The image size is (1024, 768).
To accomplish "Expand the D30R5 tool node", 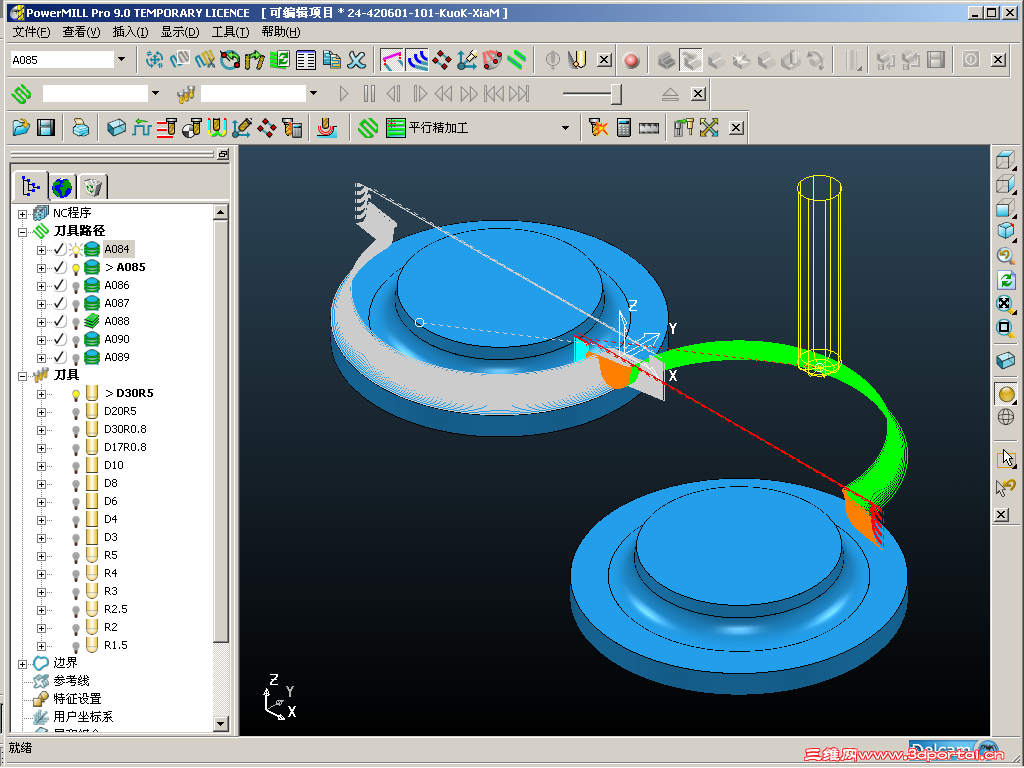I will click(41, 394).
